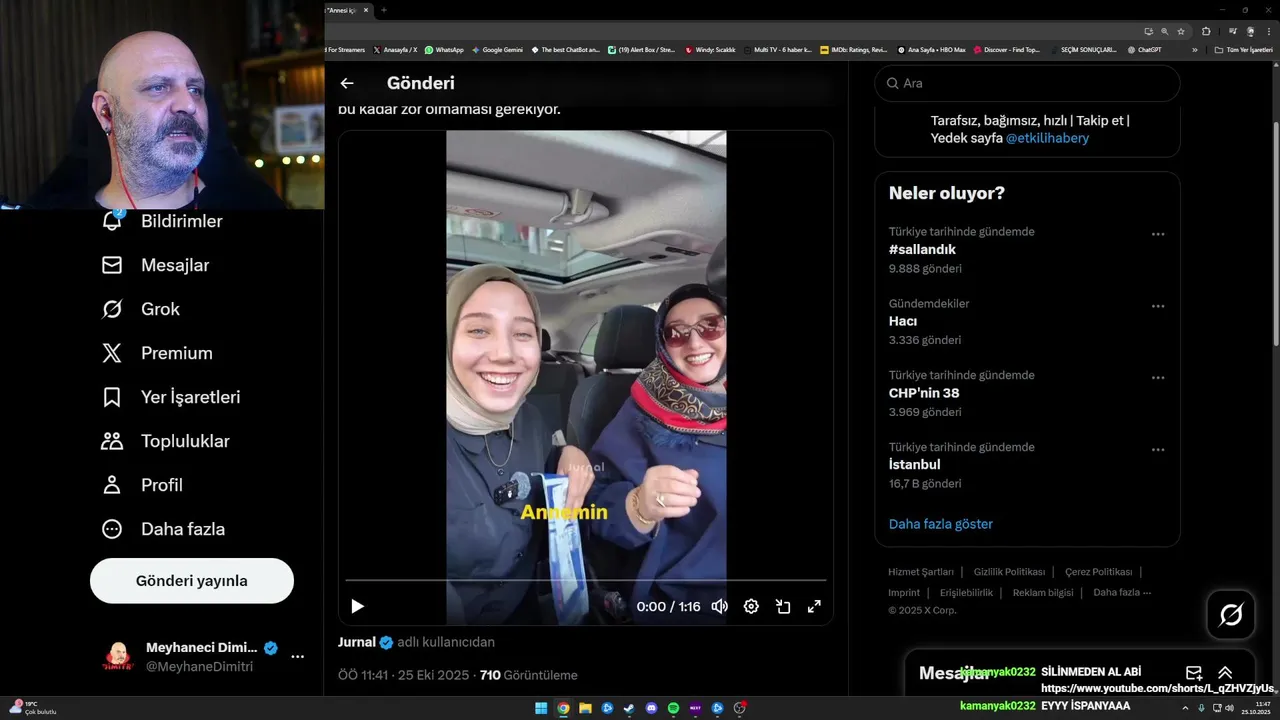The width and height of the screenshot is (1280, 720).
Task: Click Gönderi yayınla button
Action: (192, 581)
